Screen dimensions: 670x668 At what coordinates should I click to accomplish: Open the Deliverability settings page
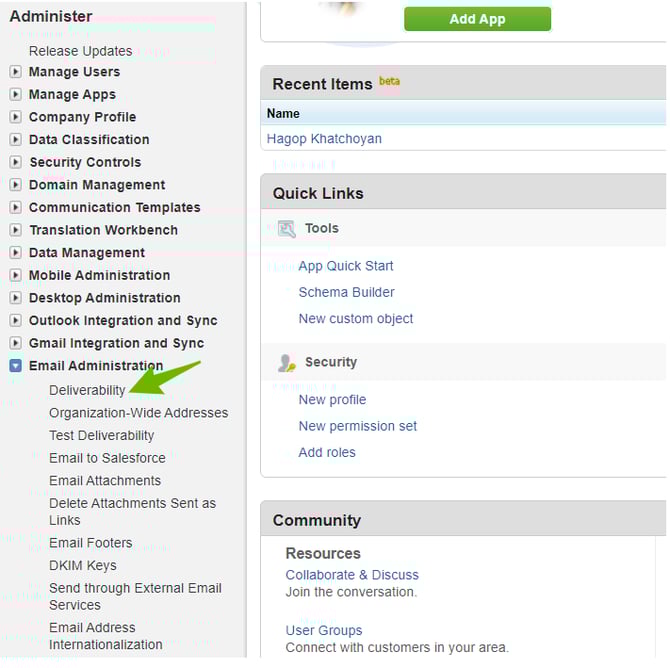coord(87,390)
